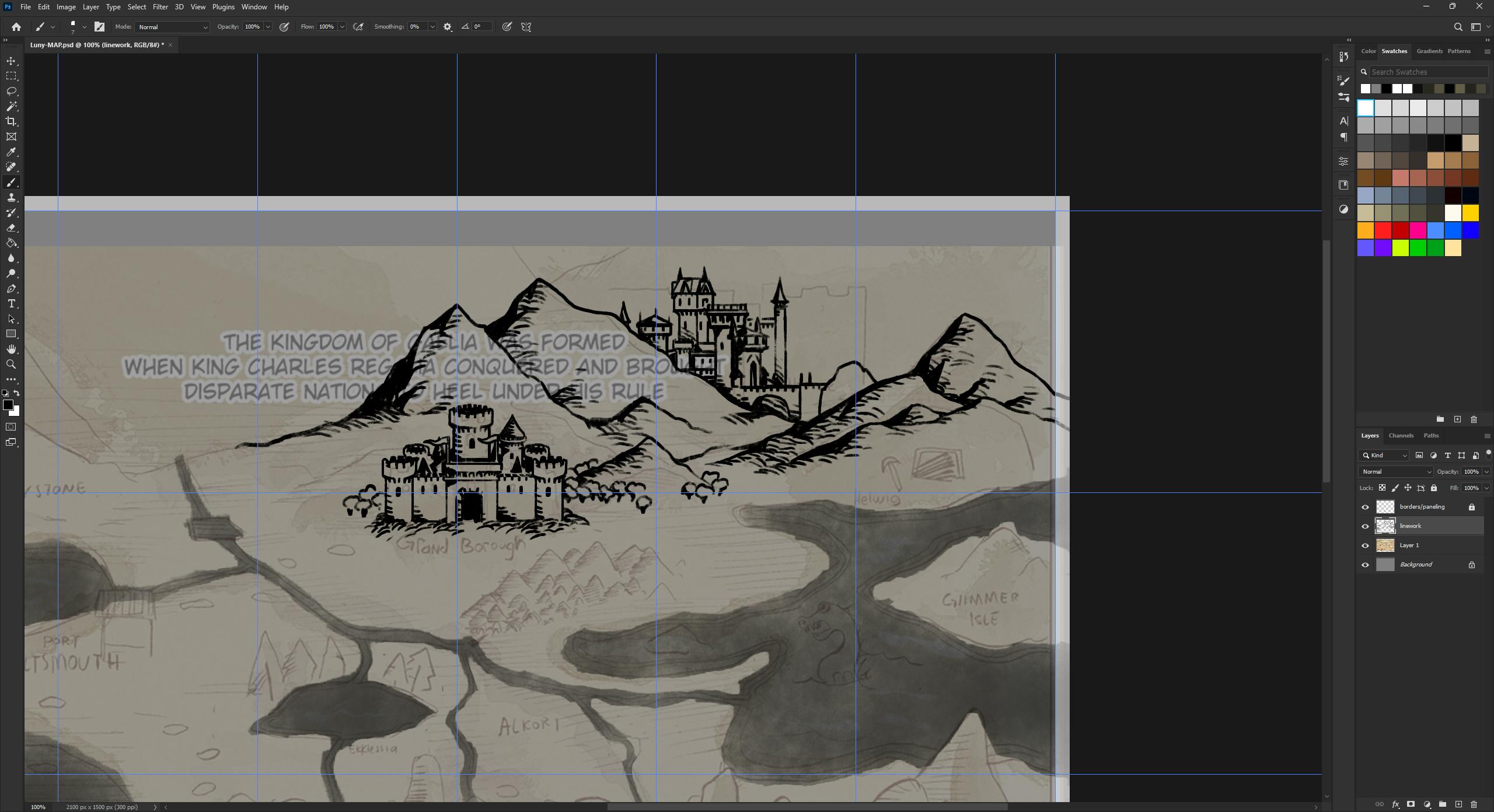
Task: Open the layer filter Kind dropdown
Action: point(1384,456)
